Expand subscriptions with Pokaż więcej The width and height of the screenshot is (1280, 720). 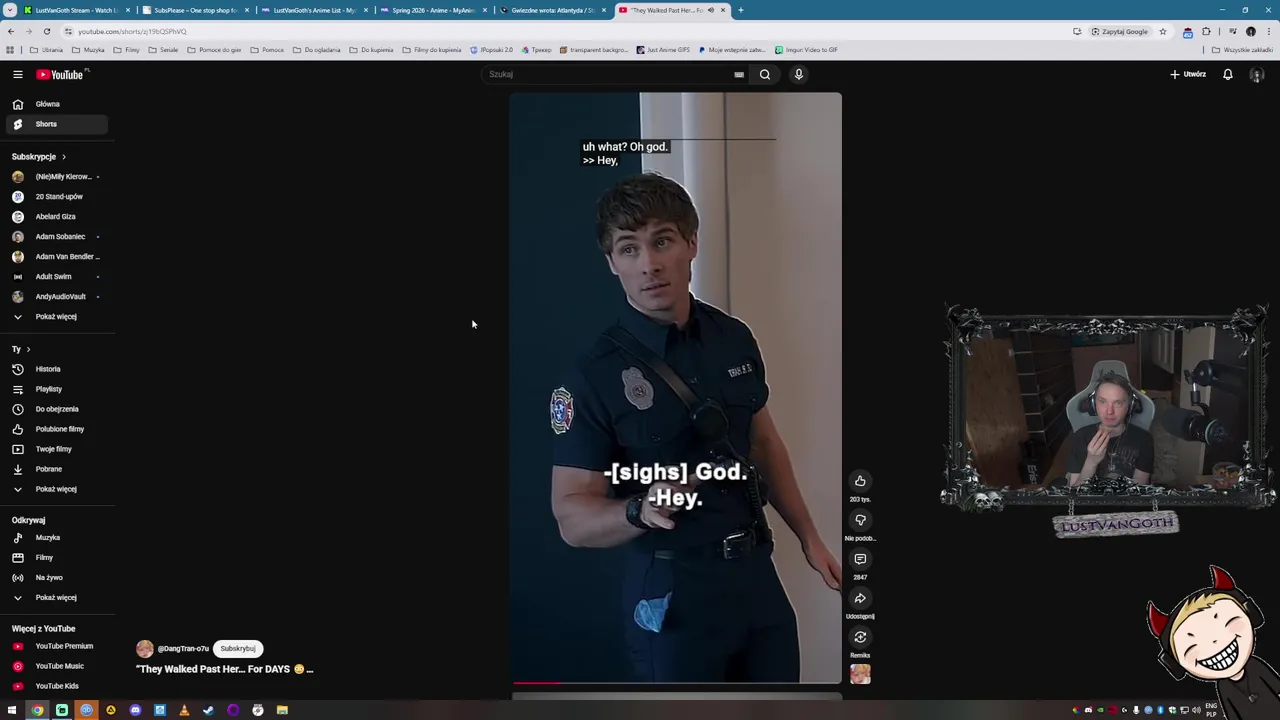(x=56, y=317)
